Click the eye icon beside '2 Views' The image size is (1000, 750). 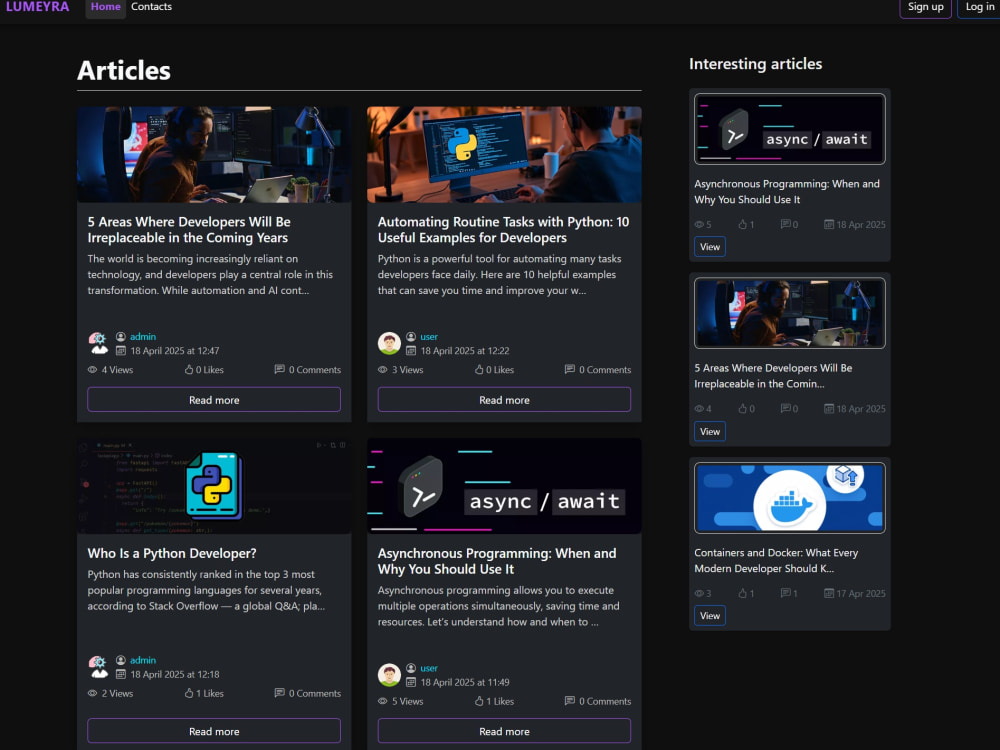[x=92, y=694]
